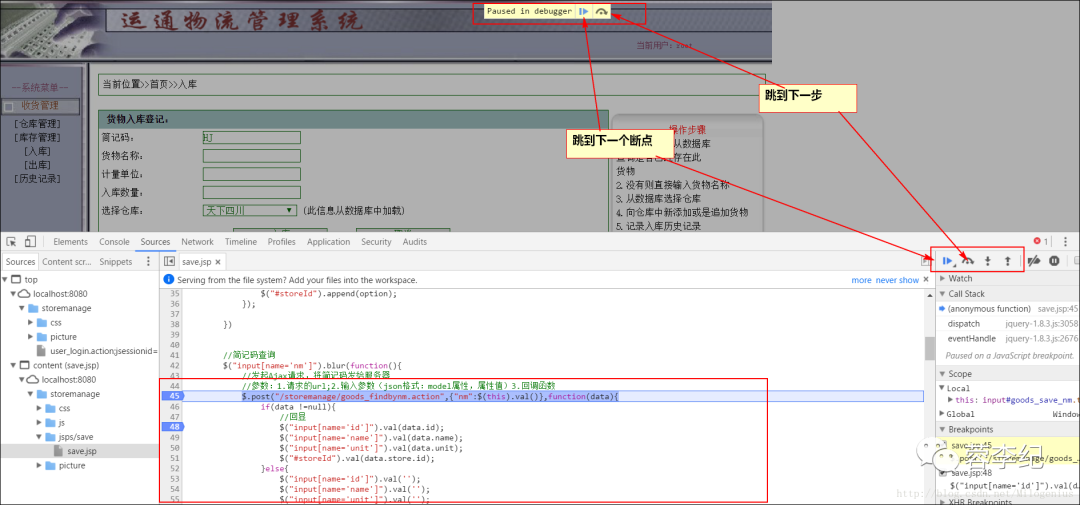Select the Snippets navigator tab
Image resolution: width=1080 pixels, height=505 pixels.
pyautogui.click(x=115, y=262)
